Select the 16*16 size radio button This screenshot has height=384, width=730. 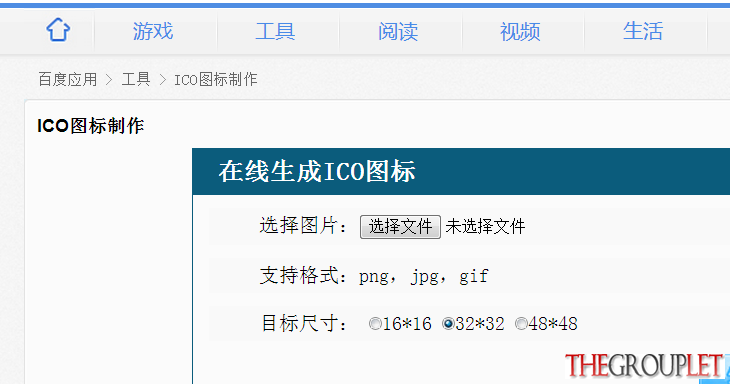375,323
